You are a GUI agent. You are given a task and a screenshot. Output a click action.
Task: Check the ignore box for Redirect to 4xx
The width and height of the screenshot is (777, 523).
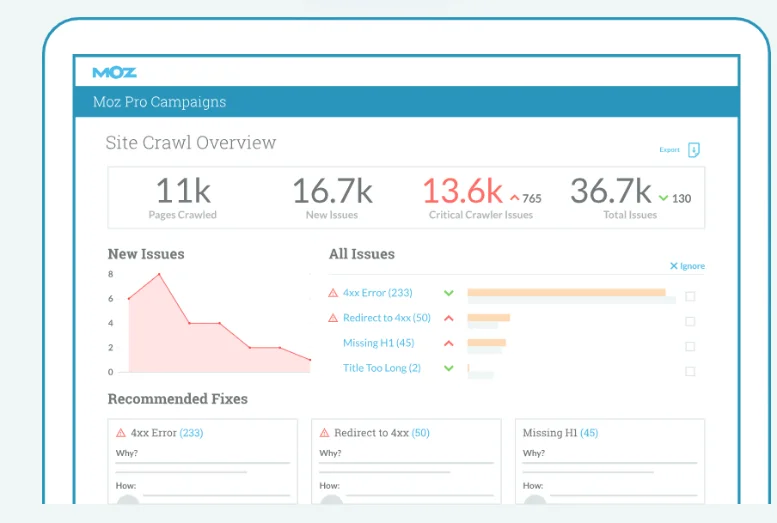(690, 321)
